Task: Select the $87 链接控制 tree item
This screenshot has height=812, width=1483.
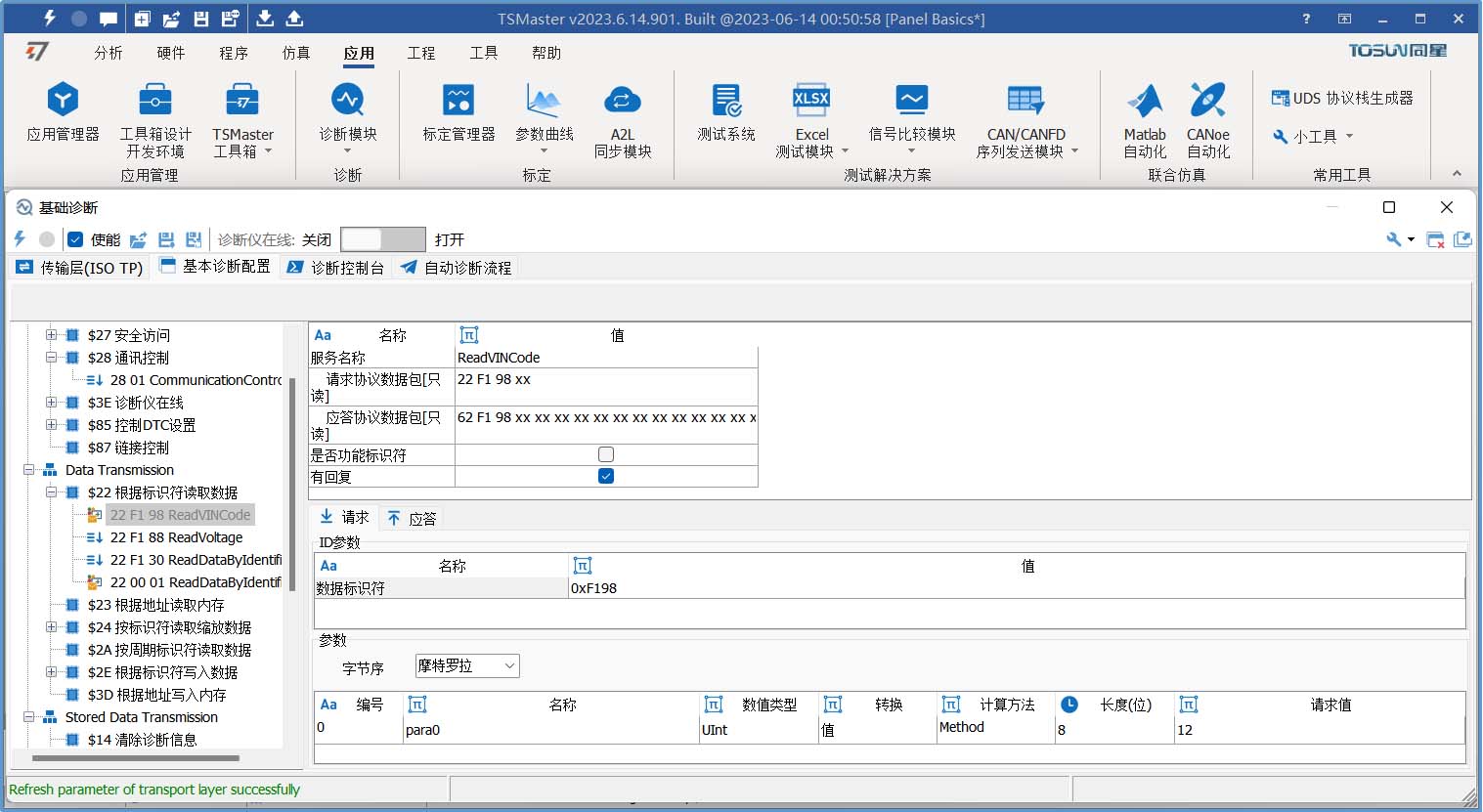Action: (x=128, y=448)
